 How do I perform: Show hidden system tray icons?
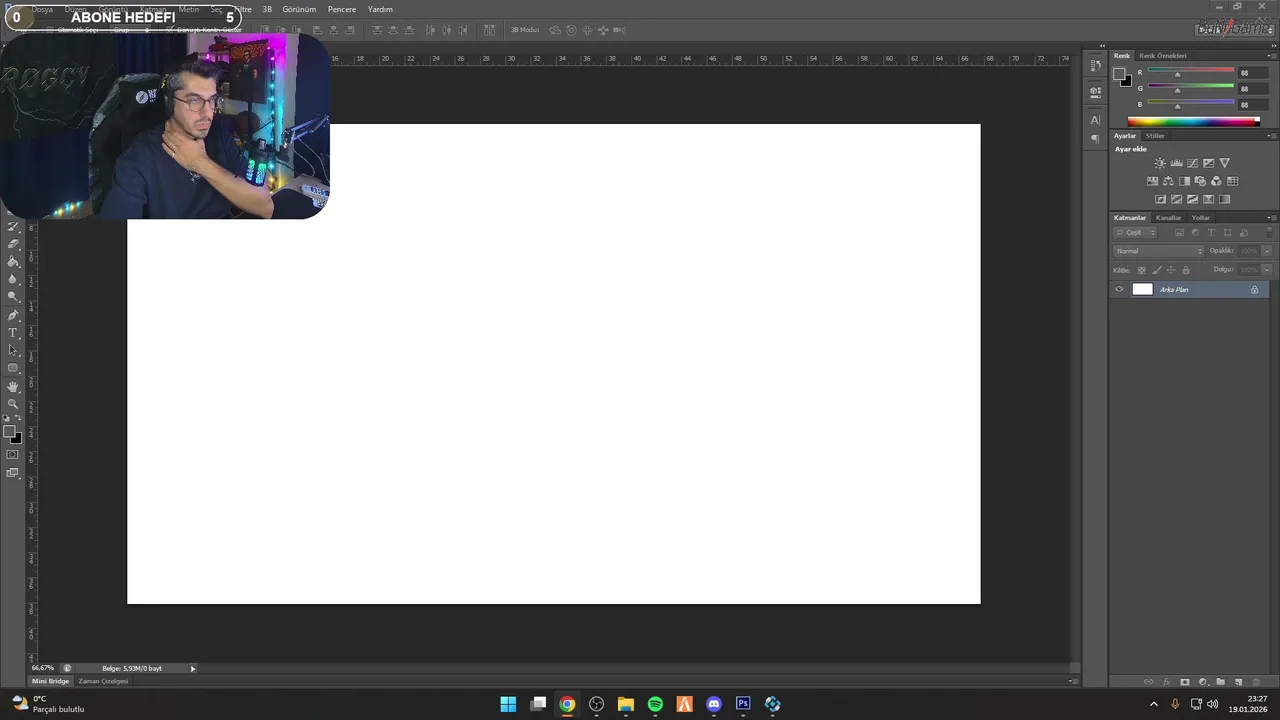point(1153,704)
